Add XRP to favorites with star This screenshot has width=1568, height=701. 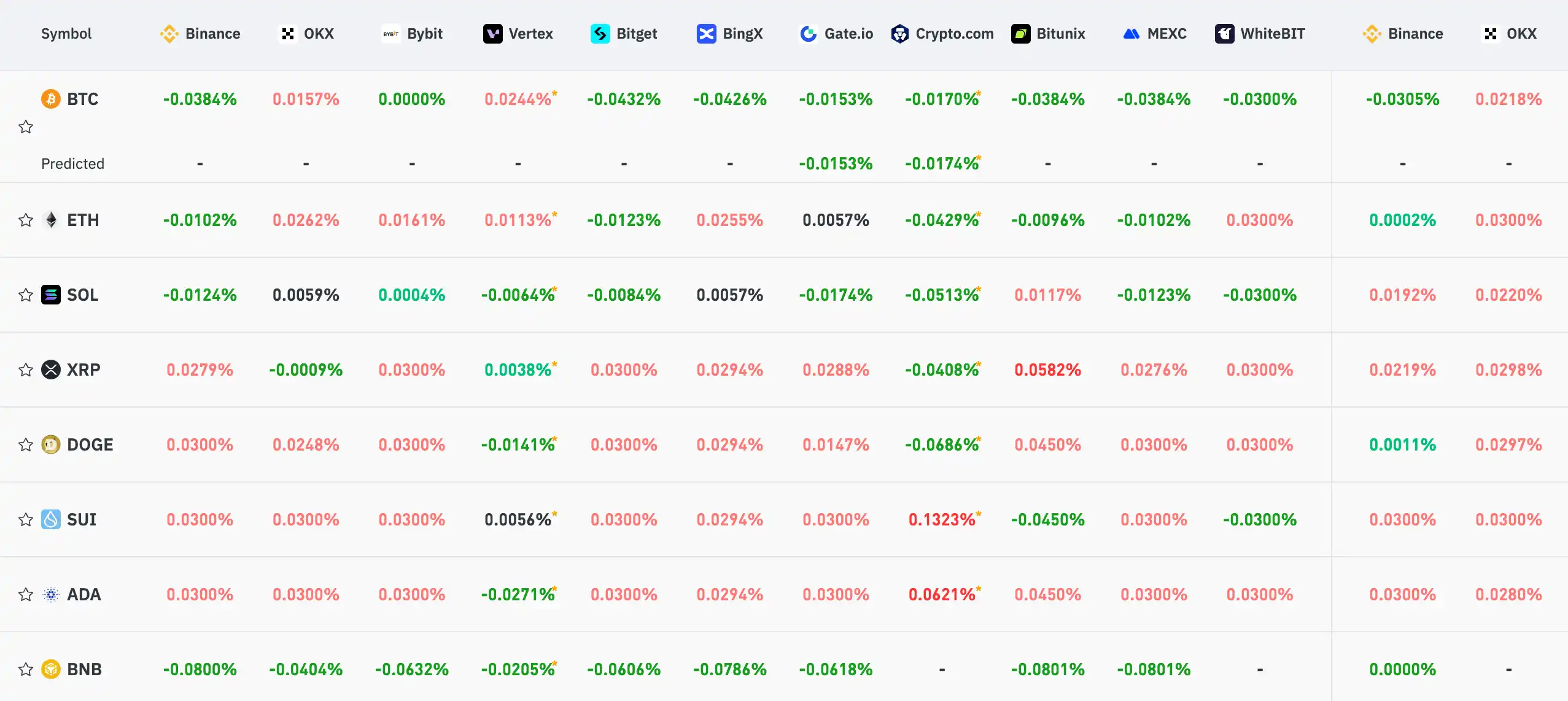click(x=25, y=370)
